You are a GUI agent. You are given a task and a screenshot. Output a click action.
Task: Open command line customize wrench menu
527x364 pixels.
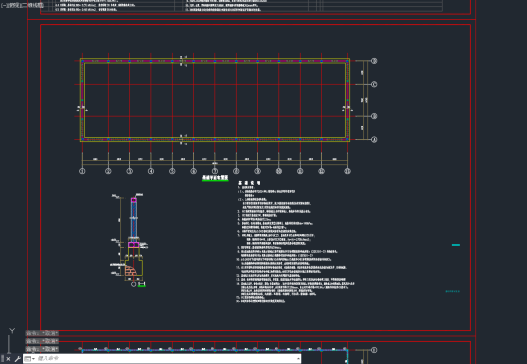[18, 359]
